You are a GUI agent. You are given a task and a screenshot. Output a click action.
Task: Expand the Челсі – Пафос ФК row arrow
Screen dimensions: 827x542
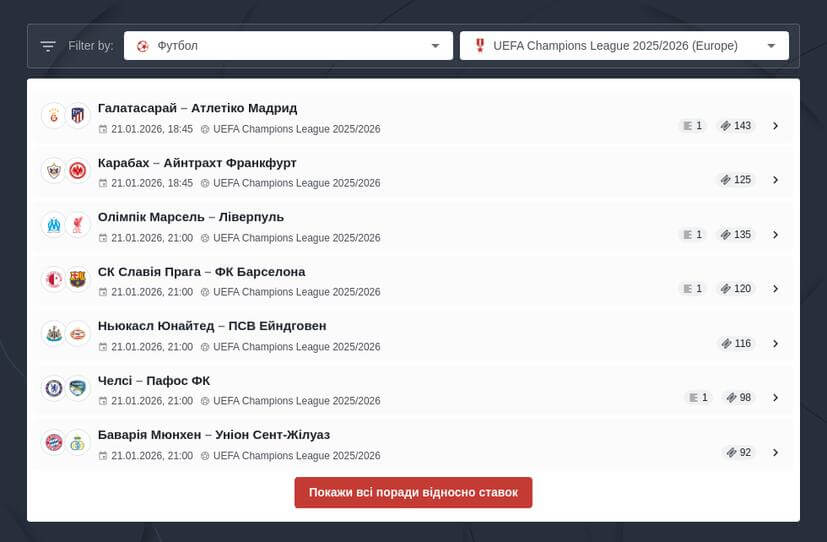775,398
